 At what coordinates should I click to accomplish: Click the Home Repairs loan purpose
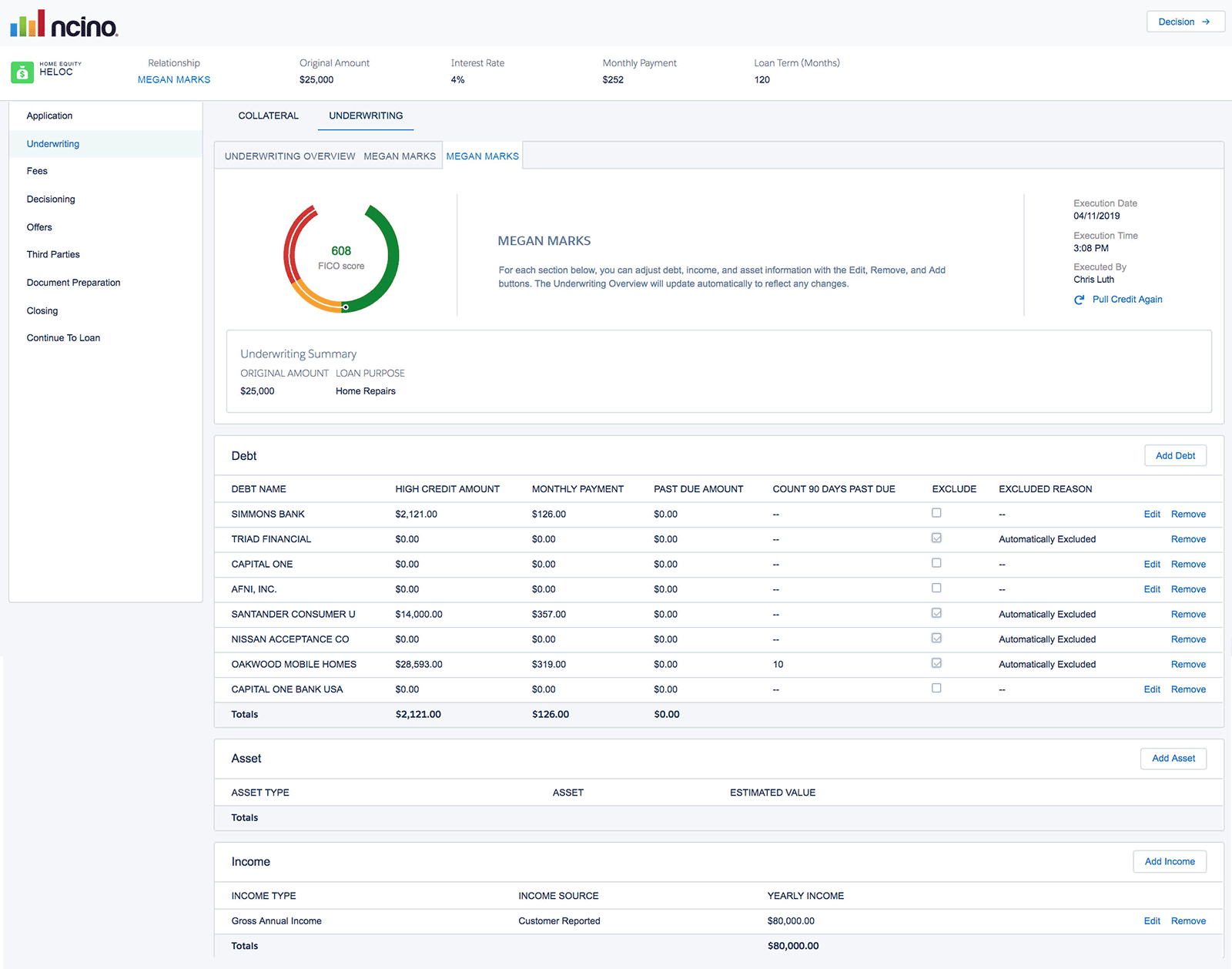[x=366, y=391]
